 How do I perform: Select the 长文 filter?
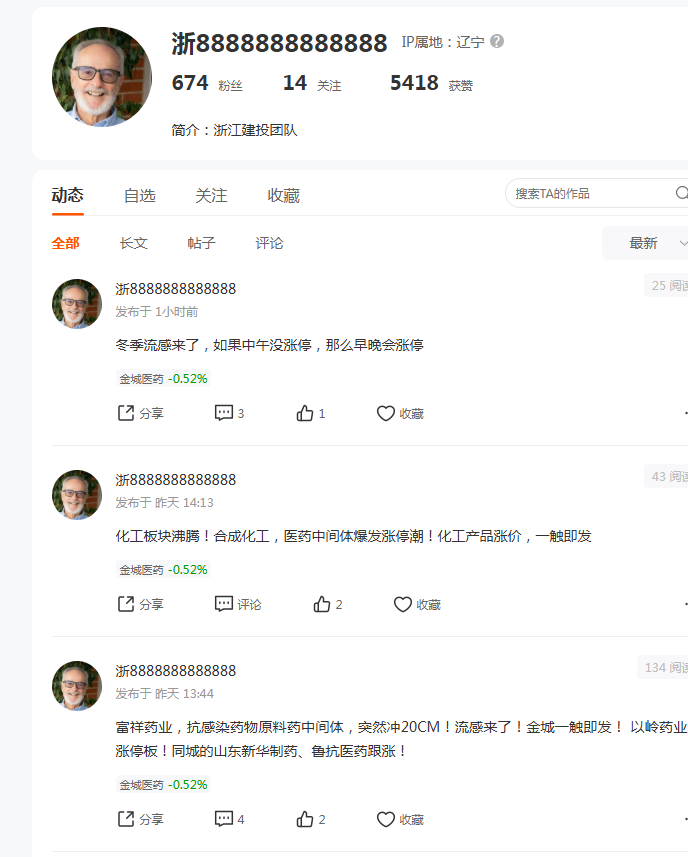(x=134, y=243)
